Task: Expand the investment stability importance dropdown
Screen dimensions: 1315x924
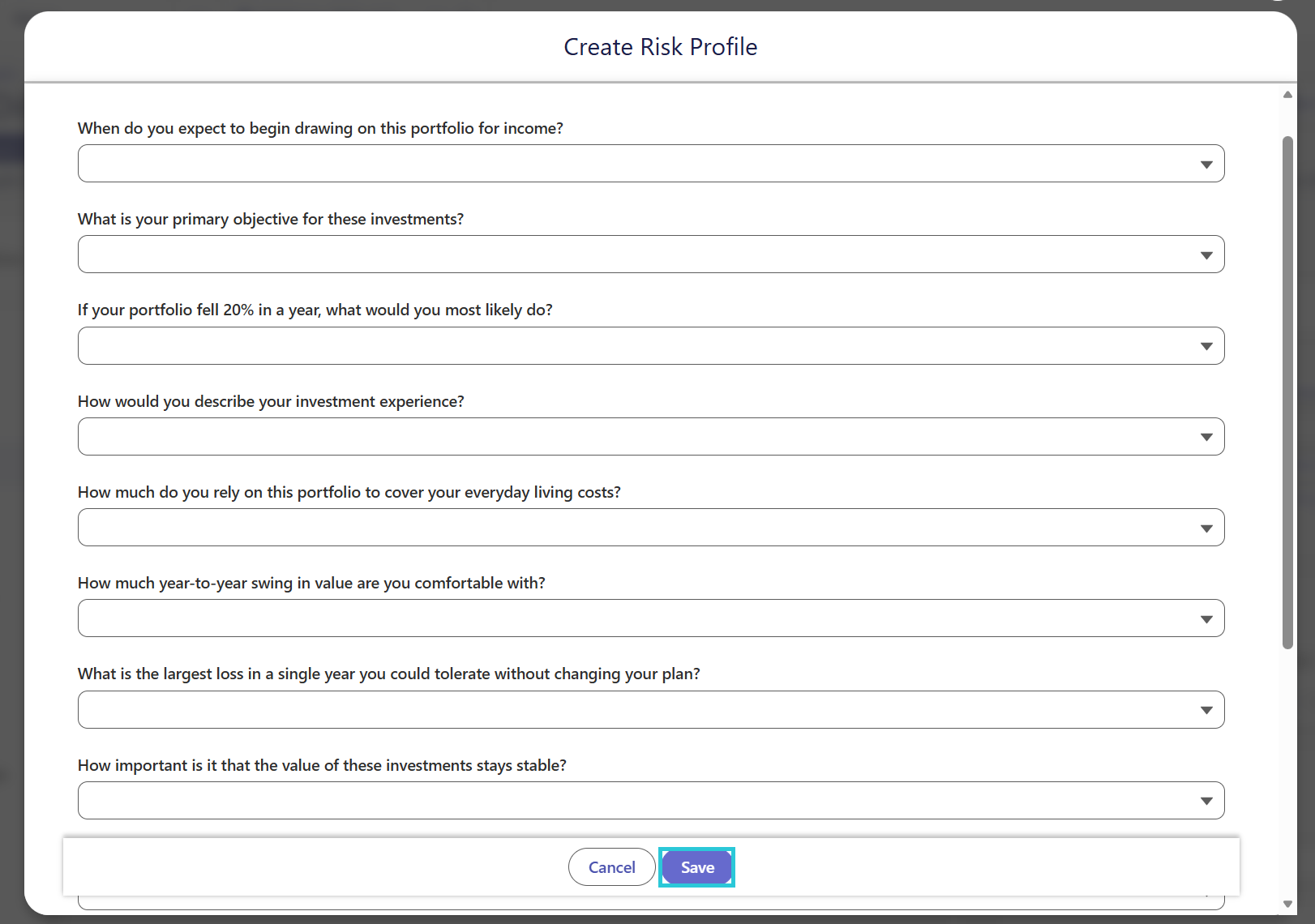Action: tap(651, 801)
